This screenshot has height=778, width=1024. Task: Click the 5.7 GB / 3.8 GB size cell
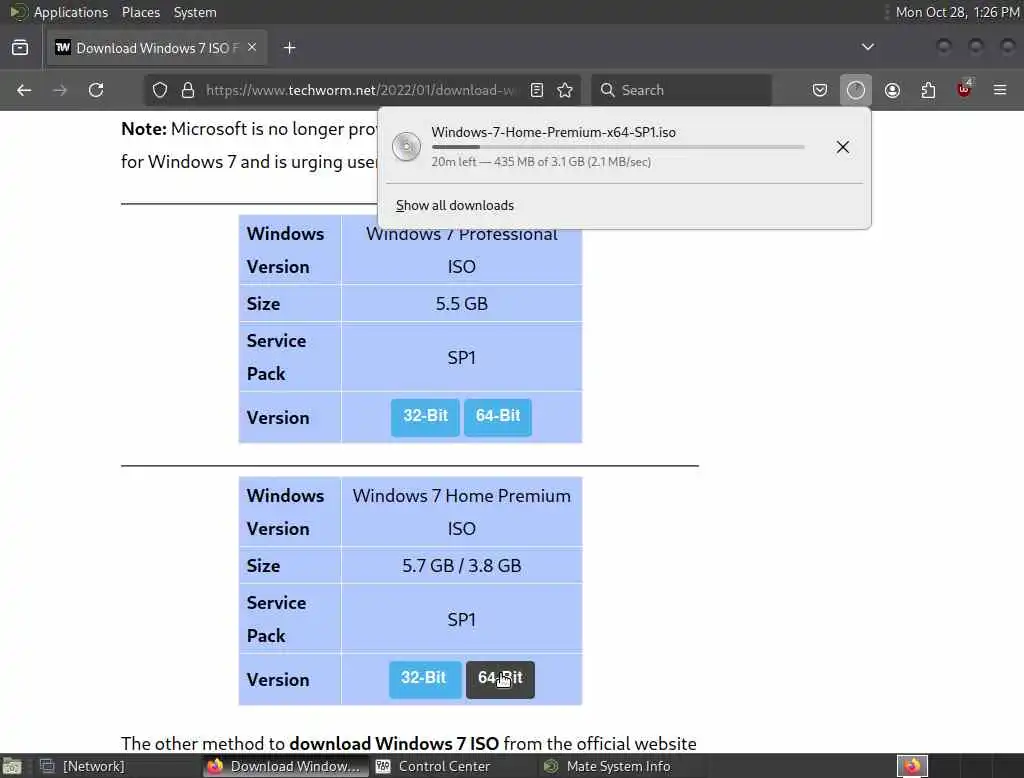click(x=462, y=565)
